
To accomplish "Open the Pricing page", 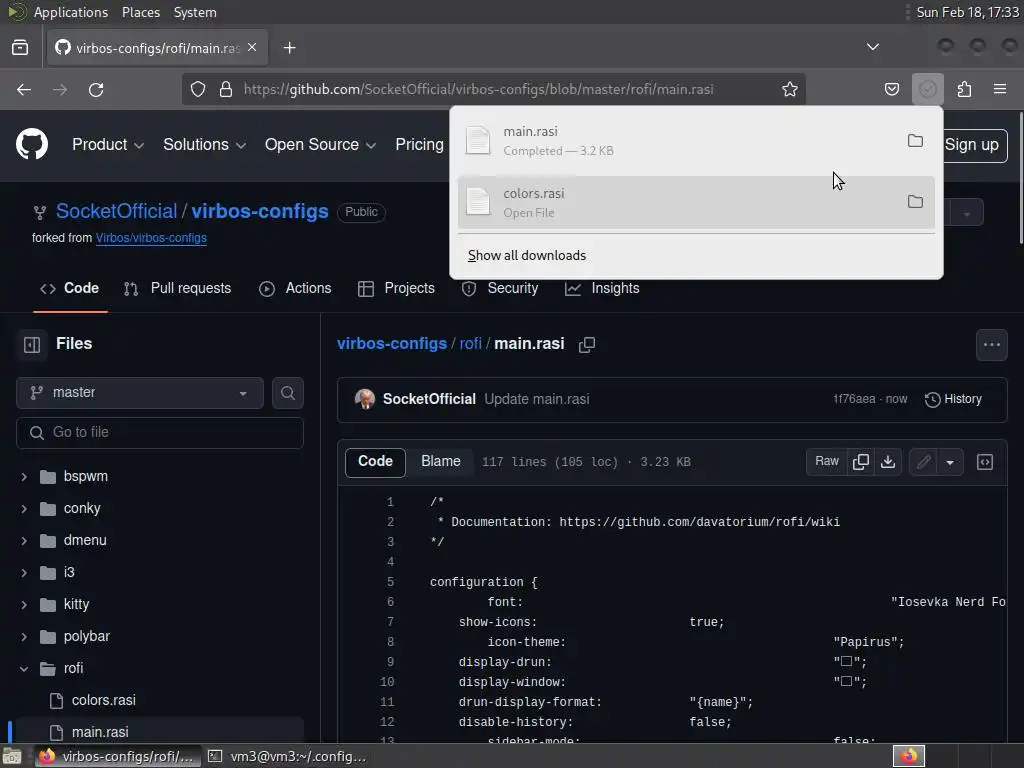I will coord(419,145).
